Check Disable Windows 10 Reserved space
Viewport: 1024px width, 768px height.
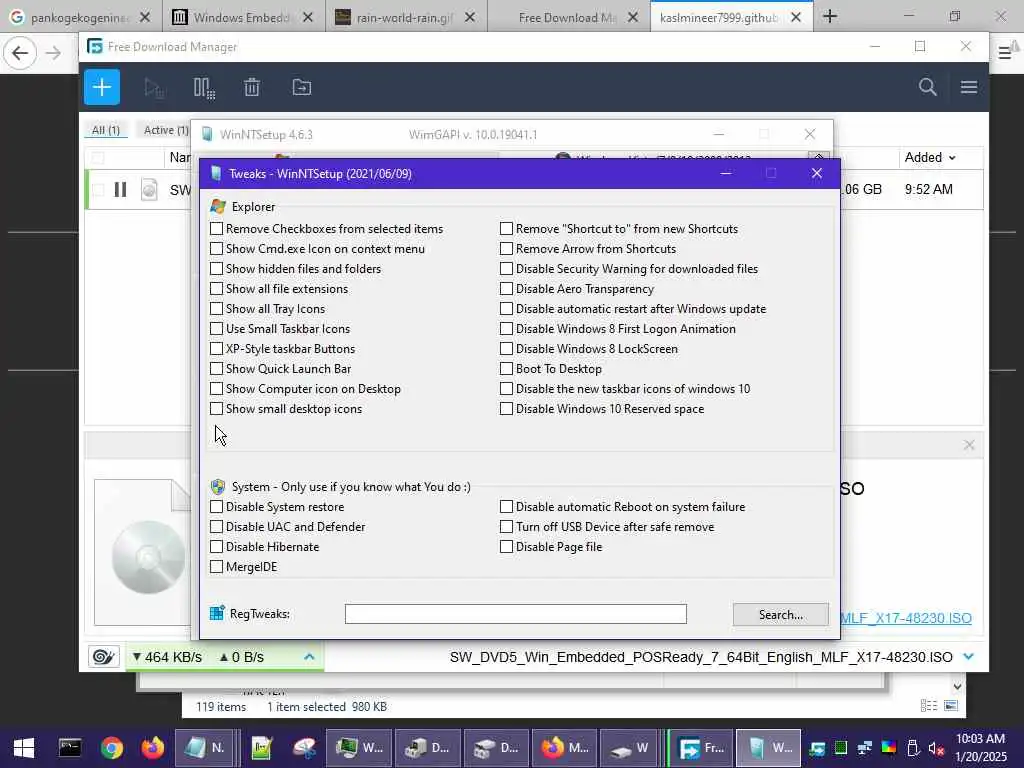(x=506, y=409)
